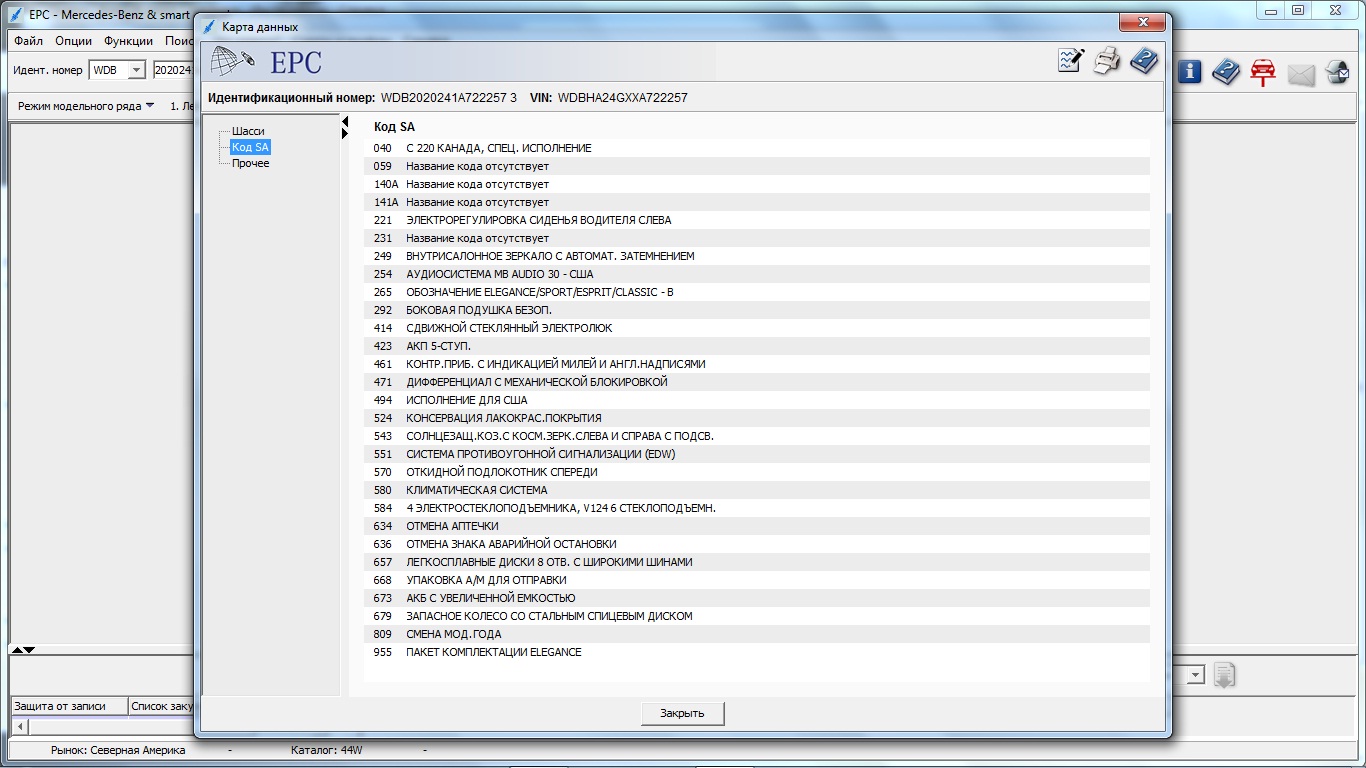Click the Карта данных title bar icon
Screen dimensions: 1366x768
coord(209,27)
